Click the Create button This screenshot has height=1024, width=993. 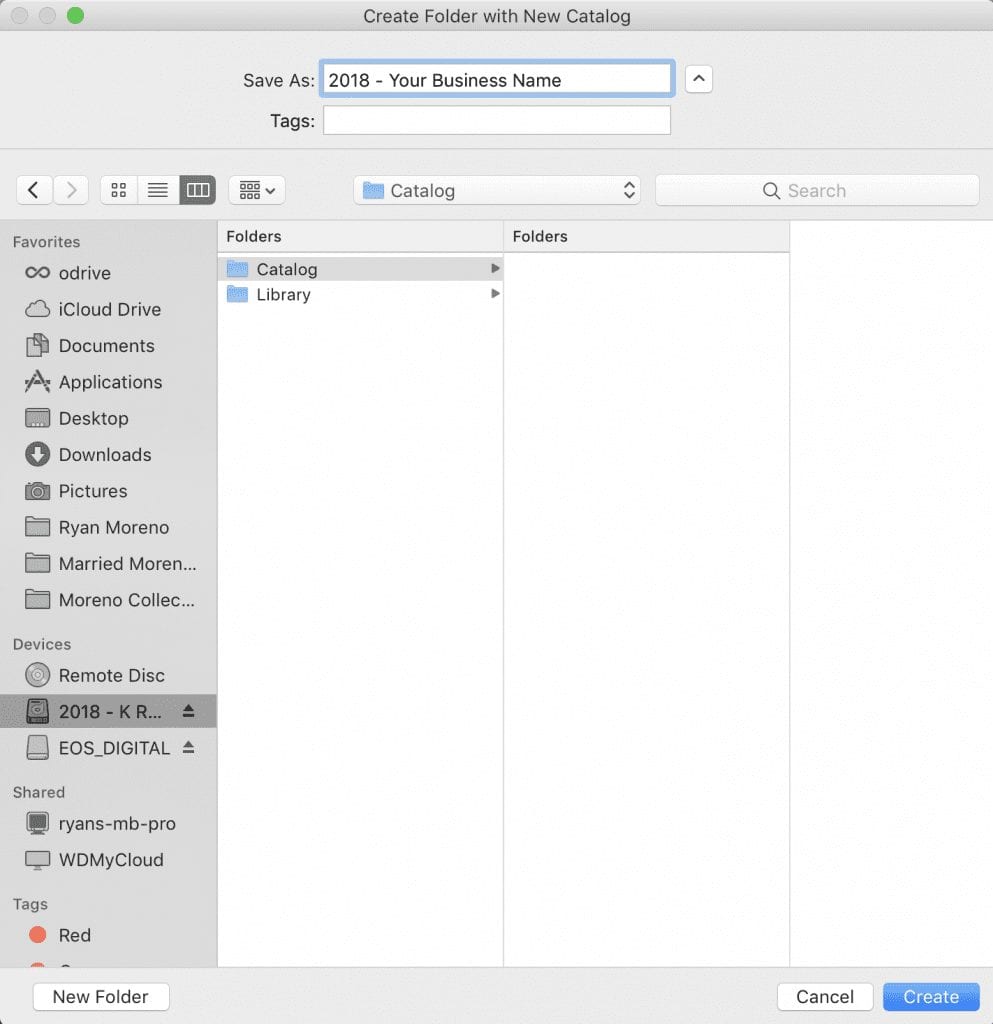[930, 996]
